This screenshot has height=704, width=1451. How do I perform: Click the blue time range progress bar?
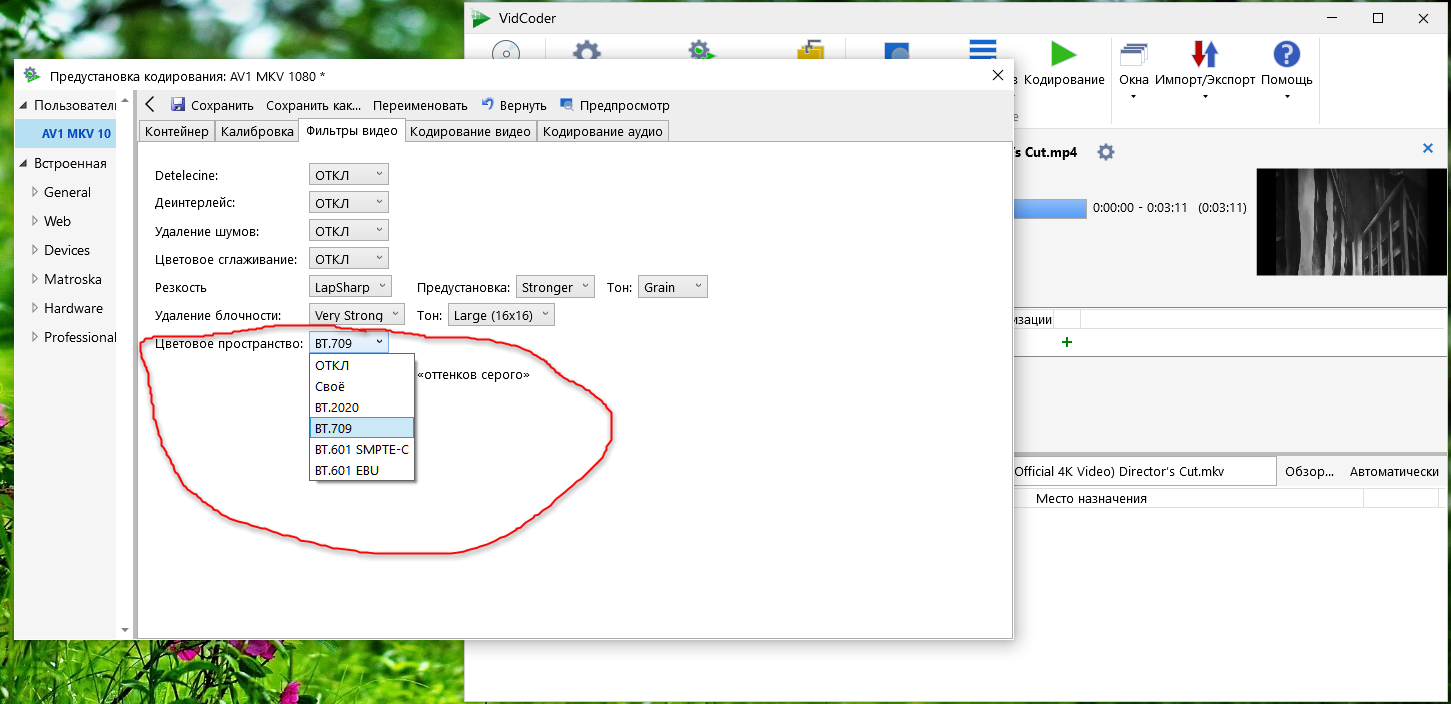tap(1050, 208)
